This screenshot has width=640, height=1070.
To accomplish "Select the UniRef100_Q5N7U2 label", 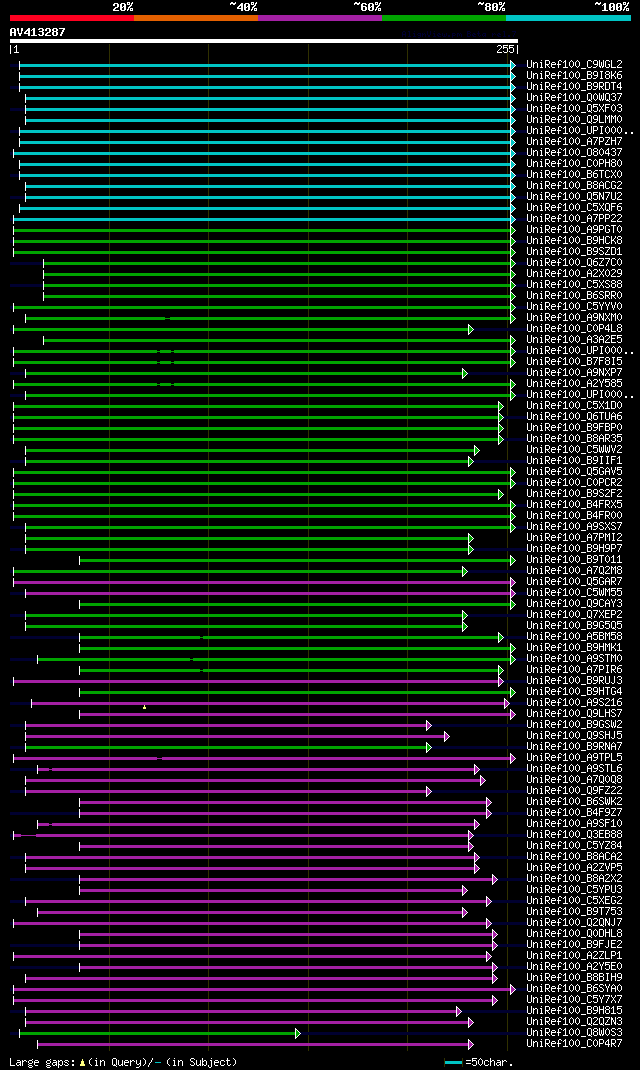I will tap(574, 197).
